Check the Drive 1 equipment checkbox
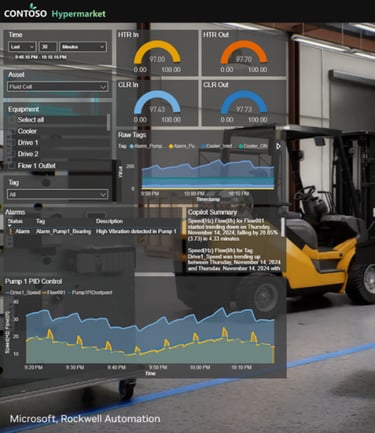The image size is (375, 433). point(12,143)
